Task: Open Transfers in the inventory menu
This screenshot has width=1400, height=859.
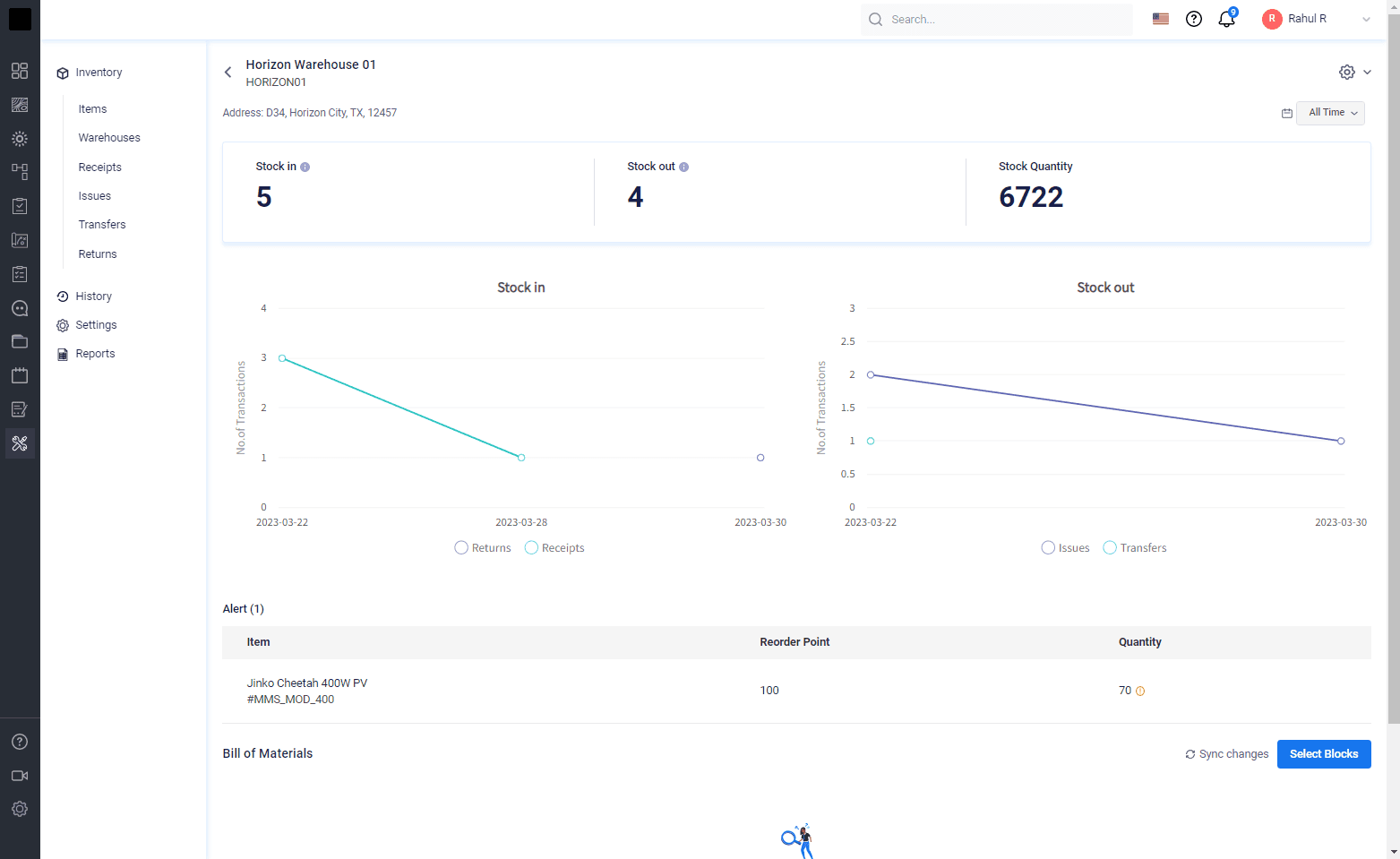Action: click(102, 225)
